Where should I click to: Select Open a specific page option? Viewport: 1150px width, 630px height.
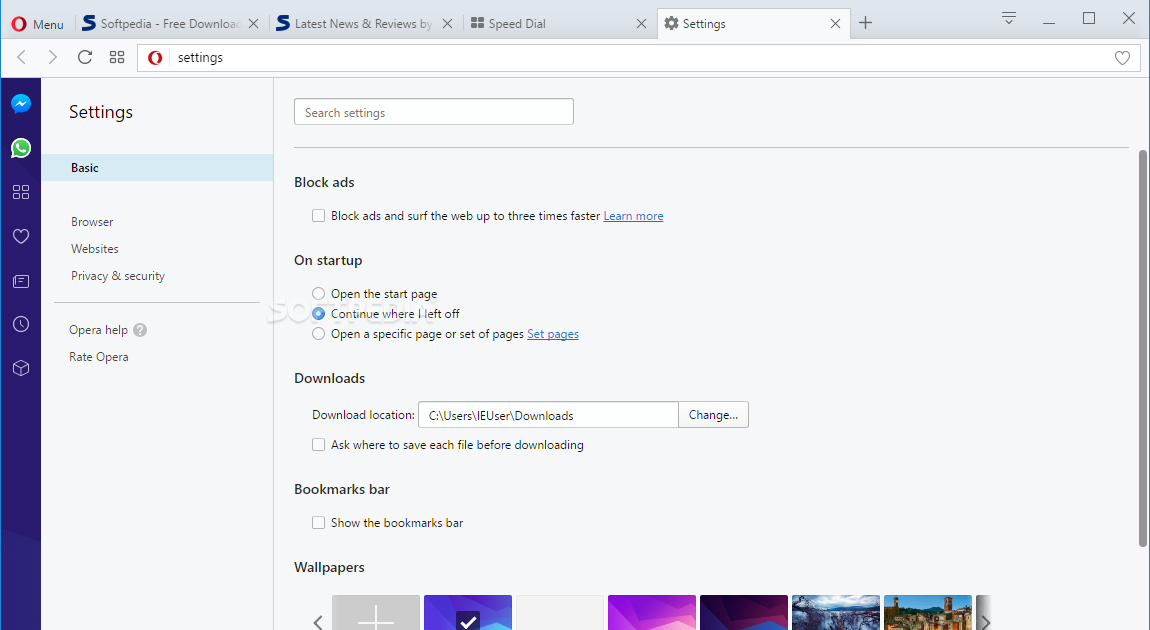[x=318, y=334]
